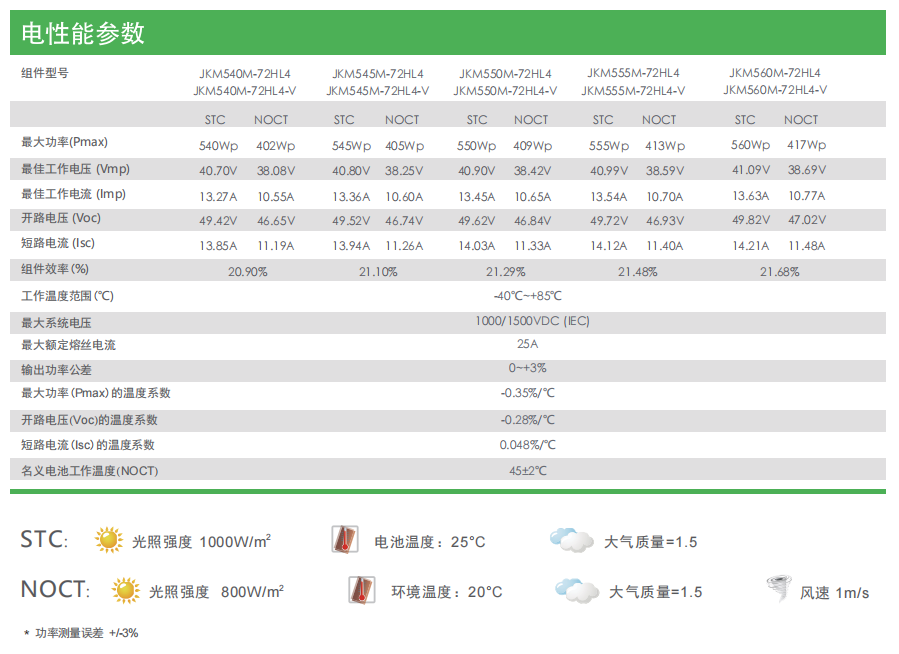Click the 最大功率(Pmax) row label

tap(64, 142)
